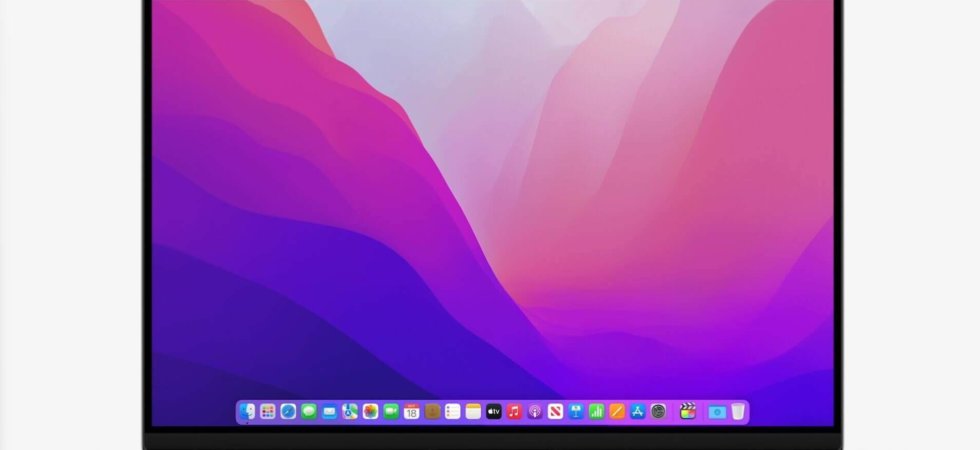Open System Preferences from dock
This screenshot has height=450, width=980.
tap(658, 411)
